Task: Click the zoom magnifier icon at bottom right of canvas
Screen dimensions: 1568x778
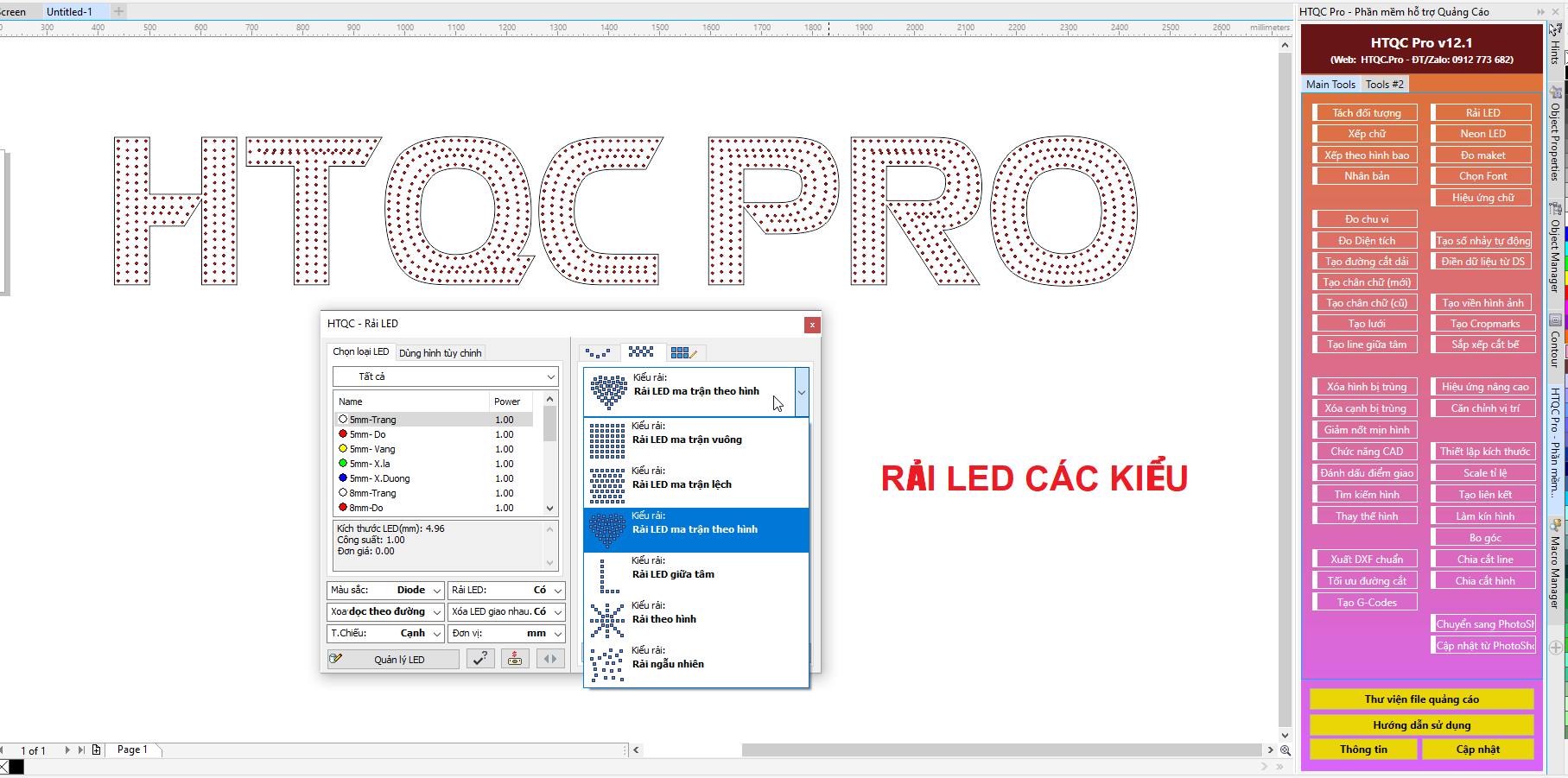Action: [x=1286, y=750]
